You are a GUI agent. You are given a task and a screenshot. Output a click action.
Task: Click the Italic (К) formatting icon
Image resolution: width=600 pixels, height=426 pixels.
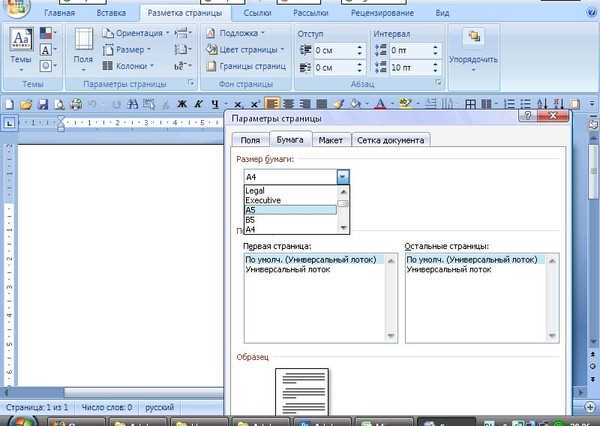click(199, 104)
